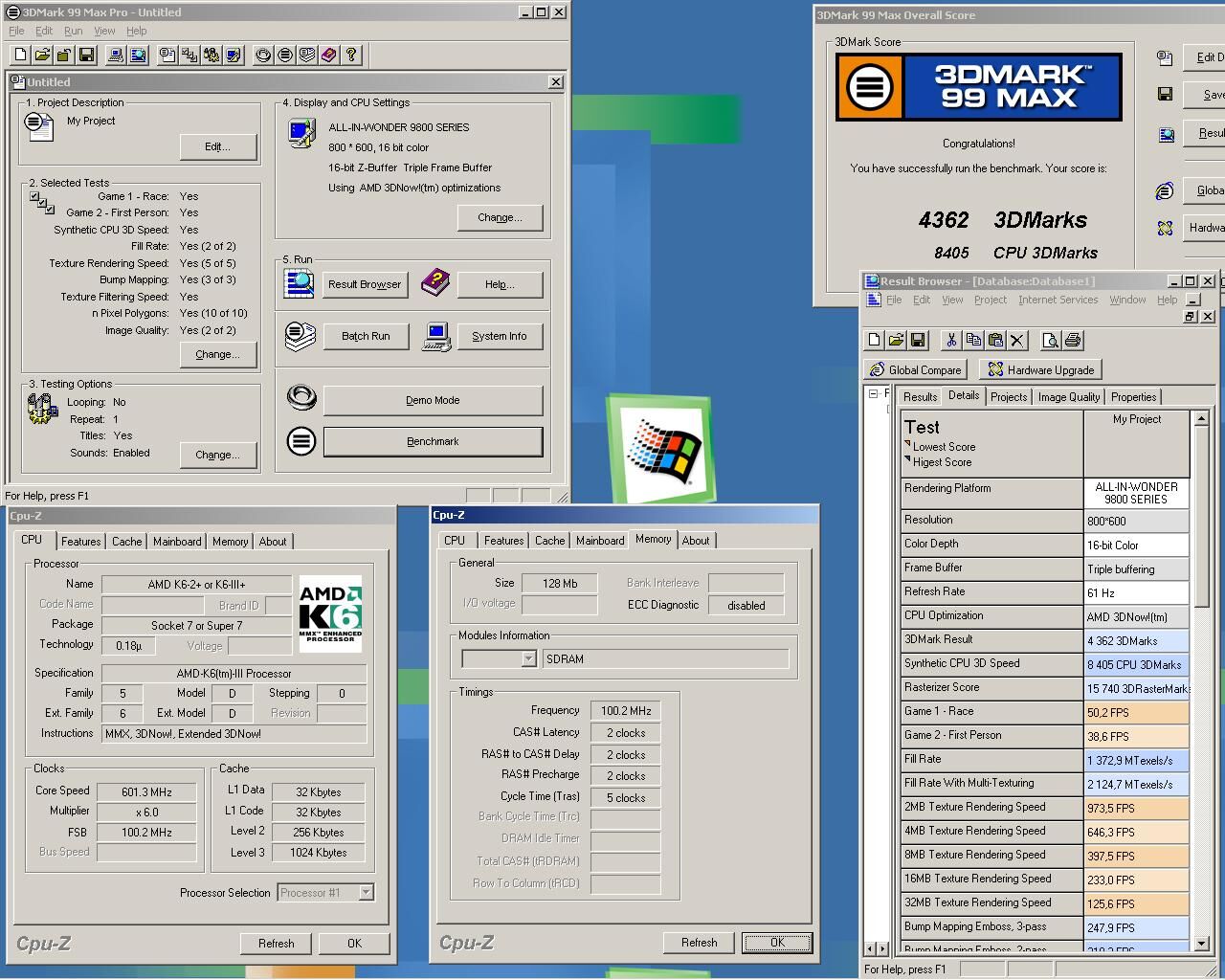
Task: Click Hardware Upgrade button in Result Browser
Action: click(1040, 369)
